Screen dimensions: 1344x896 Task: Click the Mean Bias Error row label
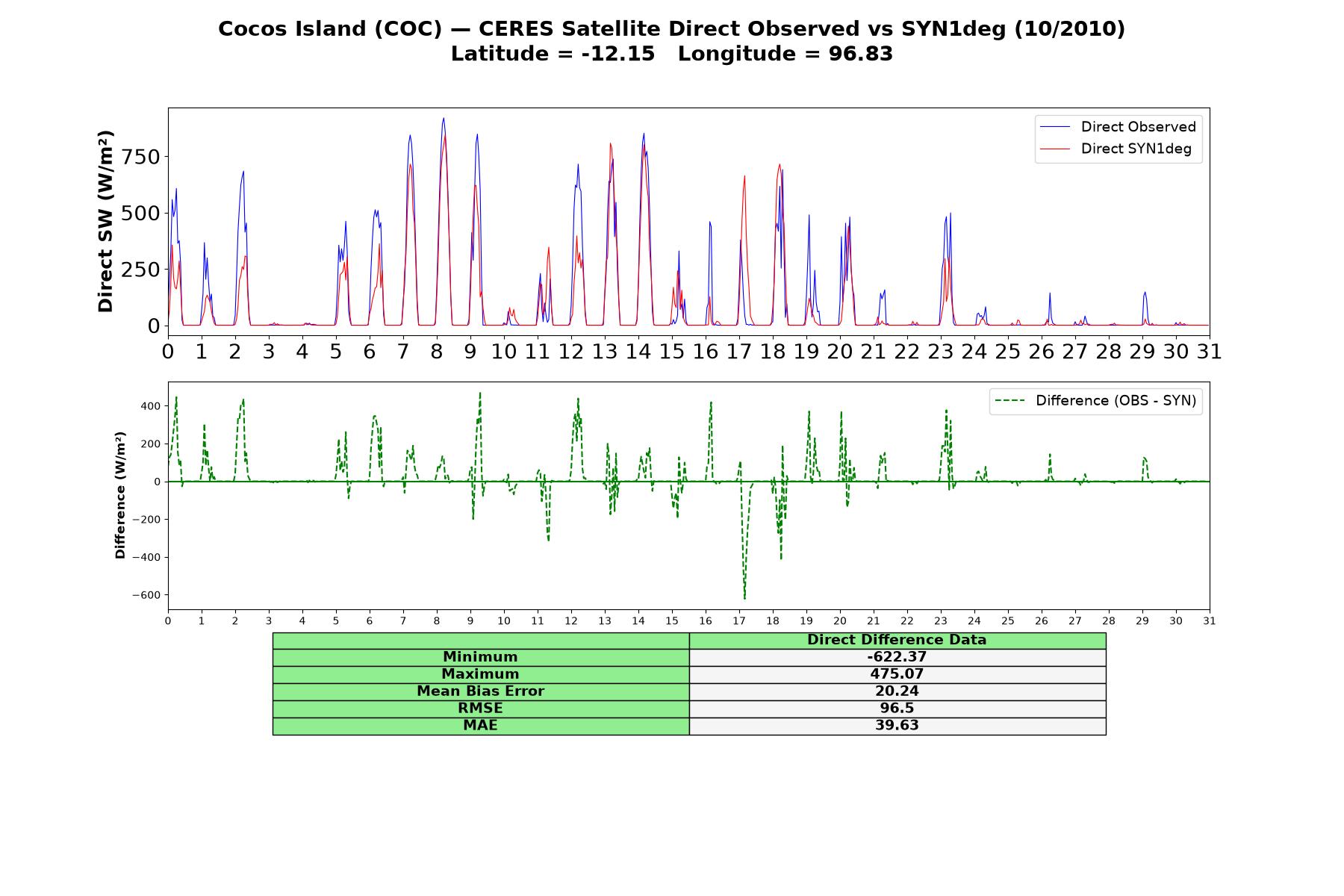[x=480, y=691]
